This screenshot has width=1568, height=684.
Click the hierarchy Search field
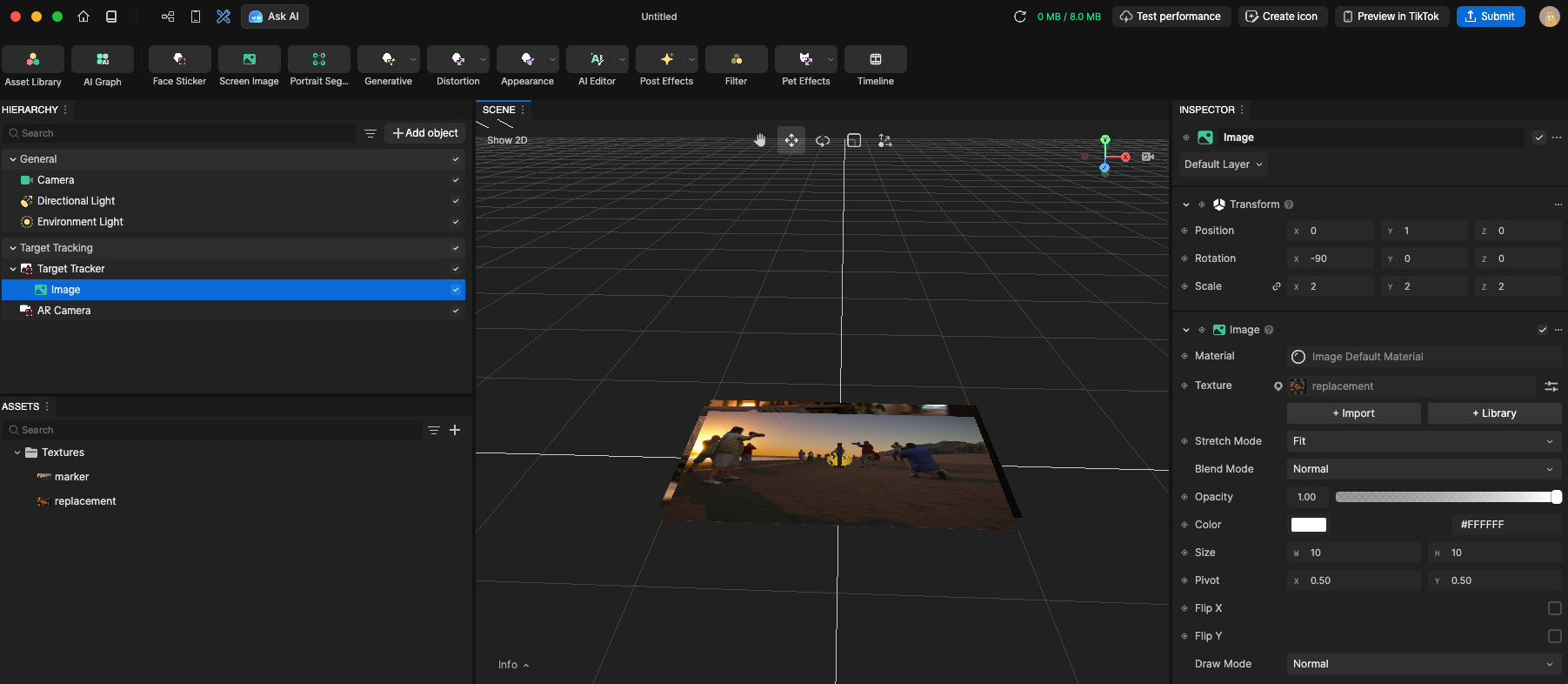click(x=180, y=133)
